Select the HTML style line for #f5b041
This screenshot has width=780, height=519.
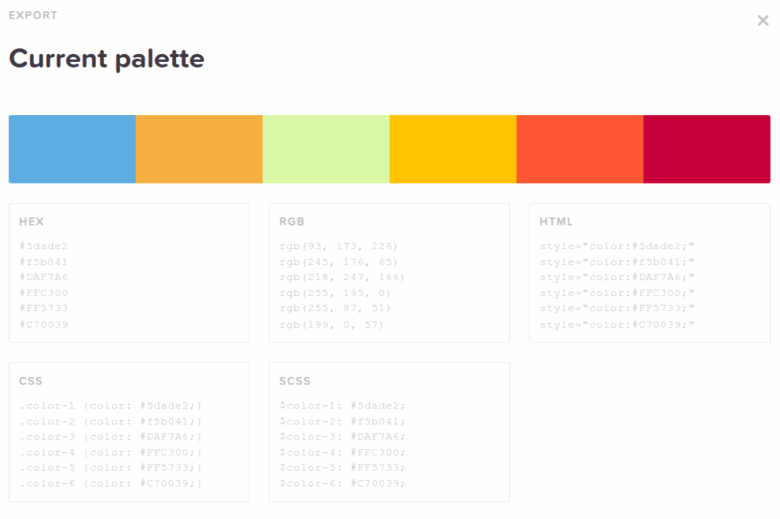[x=617, y=261]
